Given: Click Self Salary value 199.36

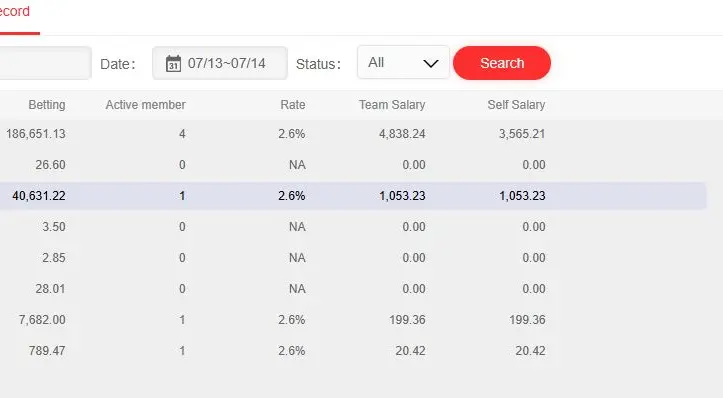Looking at the screenshot, I should tap(527, 320).
